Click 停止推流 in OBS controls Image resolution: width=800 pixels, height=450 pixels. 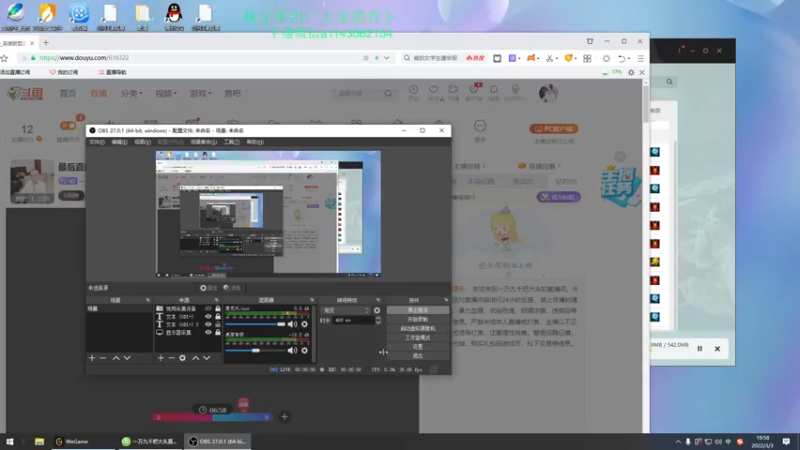point(418,310)
